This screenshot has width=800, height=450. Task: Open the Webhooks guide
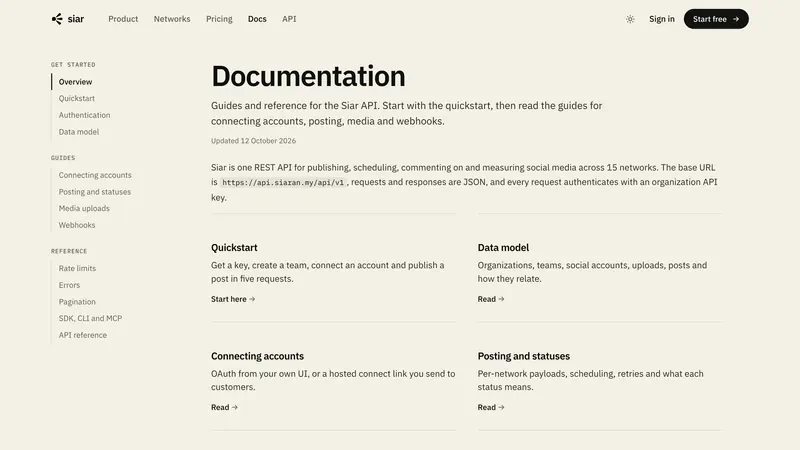tap(77, 225)
